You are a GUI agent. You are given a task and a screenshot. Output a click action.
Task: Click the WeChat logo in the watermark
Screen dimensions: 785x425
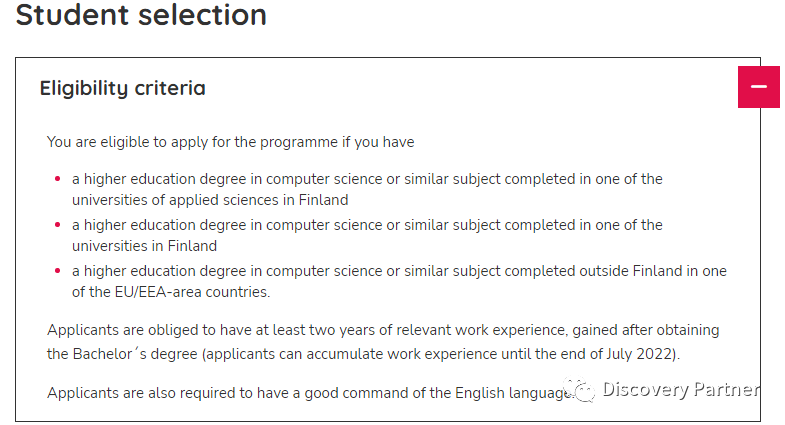580,389
